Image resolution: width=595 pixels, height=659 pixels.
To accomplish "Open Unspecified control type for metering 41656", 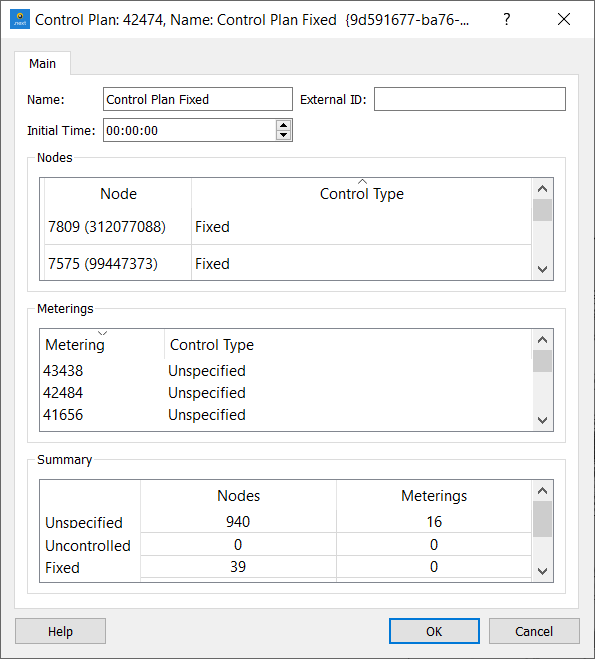I will pos(207,415).
